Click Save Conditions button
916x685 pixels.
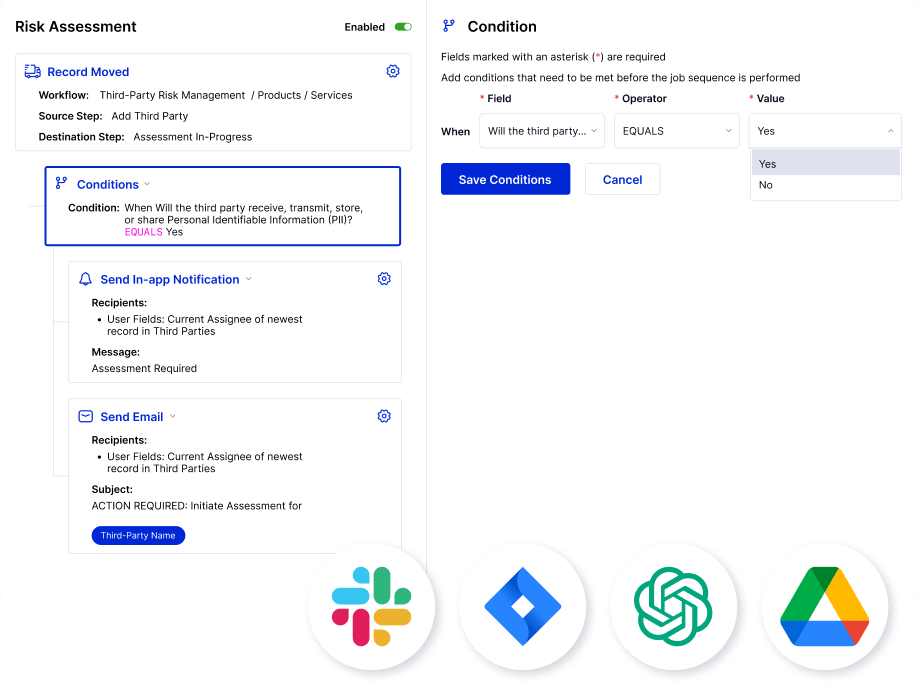point(505,179)
